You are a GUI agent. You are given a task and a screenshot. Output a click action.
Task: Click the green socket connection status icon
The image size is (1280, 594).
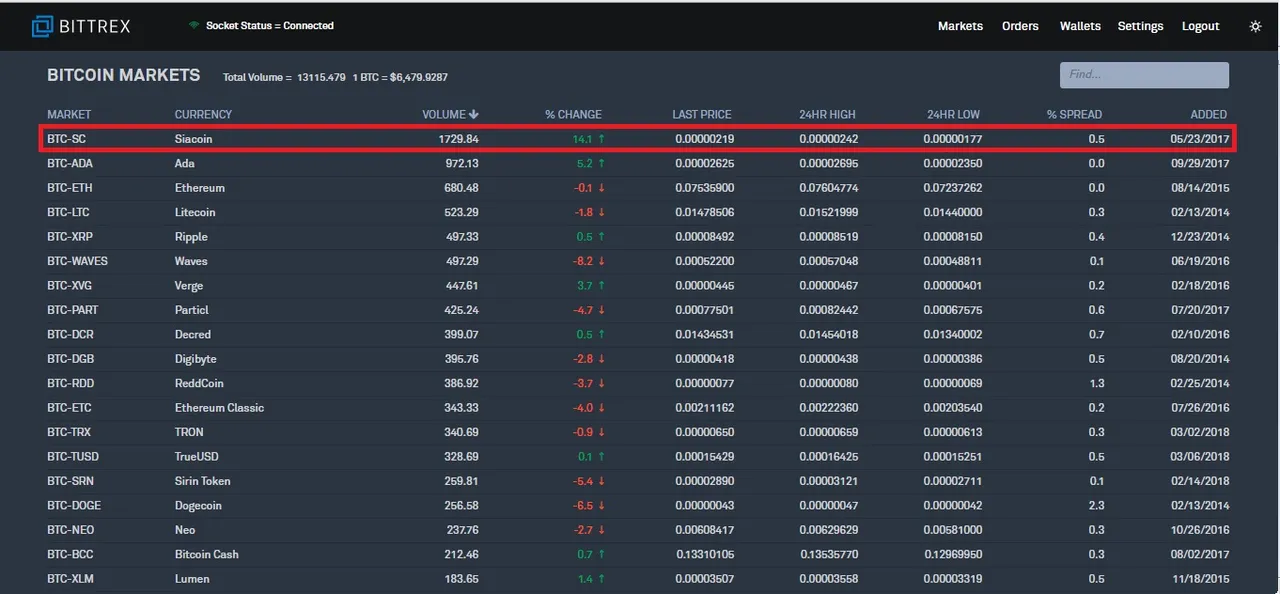point(194,25)
